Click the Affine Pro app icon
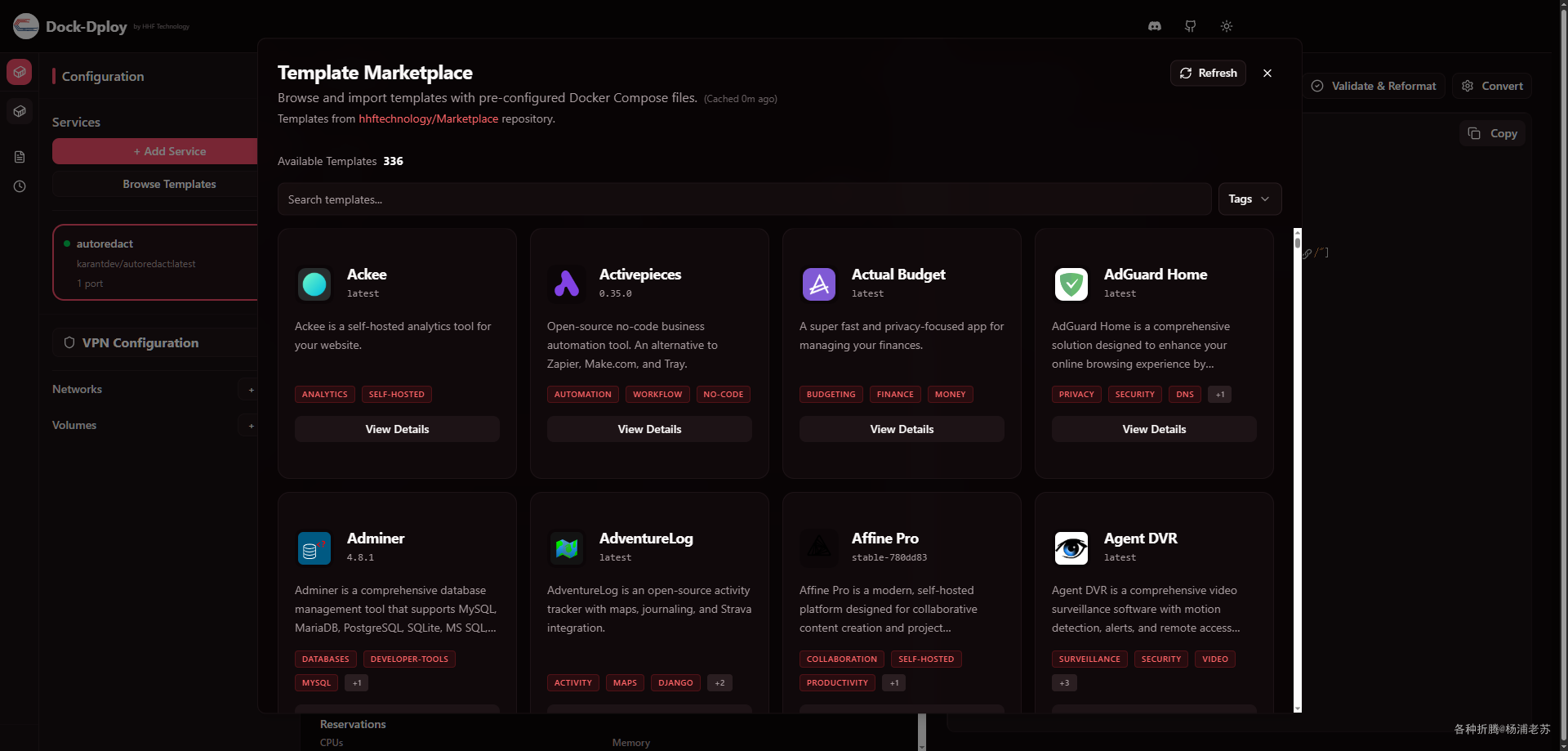1568x751 pixels. (819, 548)
